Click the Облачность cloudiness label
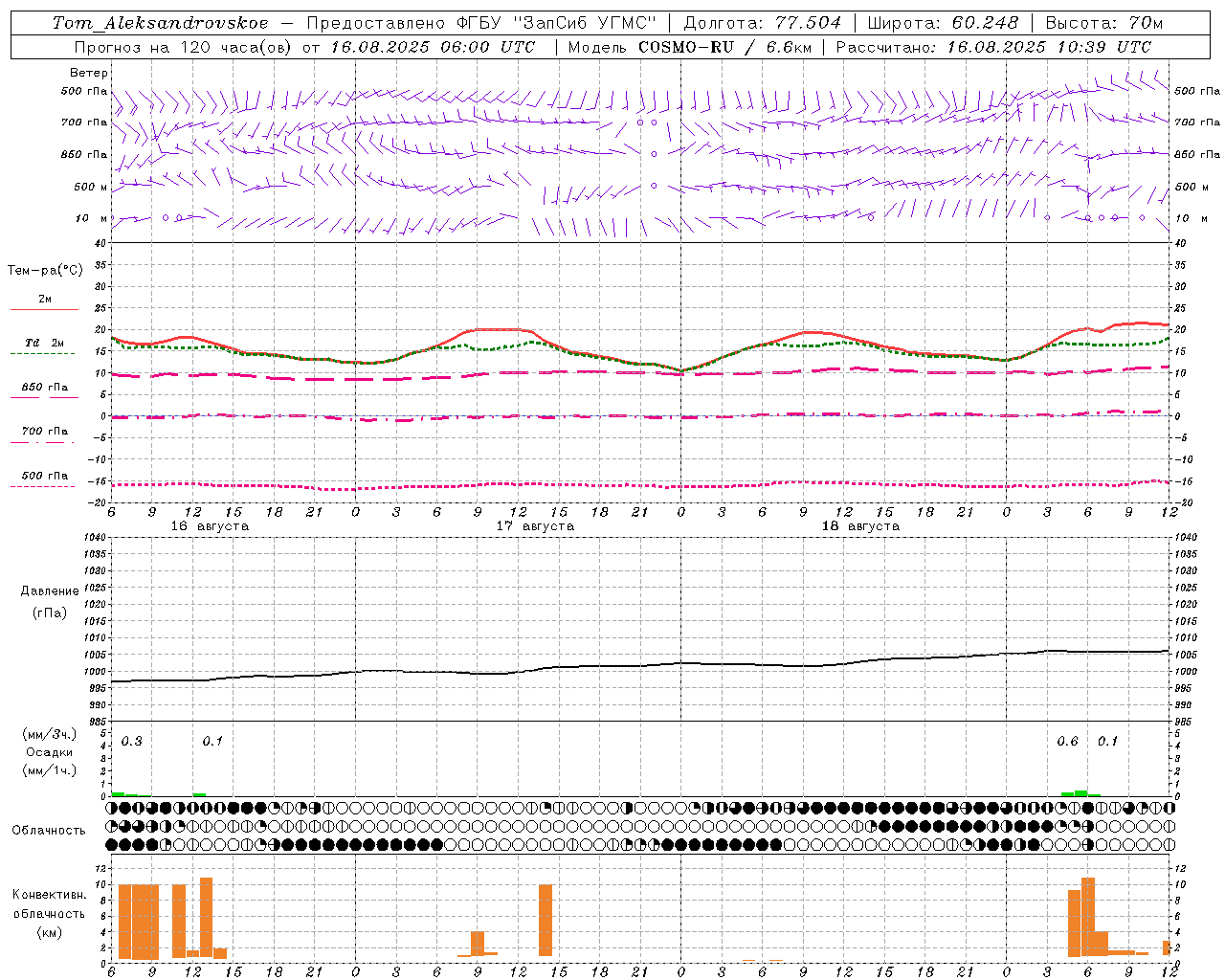 tap(49, 830)
